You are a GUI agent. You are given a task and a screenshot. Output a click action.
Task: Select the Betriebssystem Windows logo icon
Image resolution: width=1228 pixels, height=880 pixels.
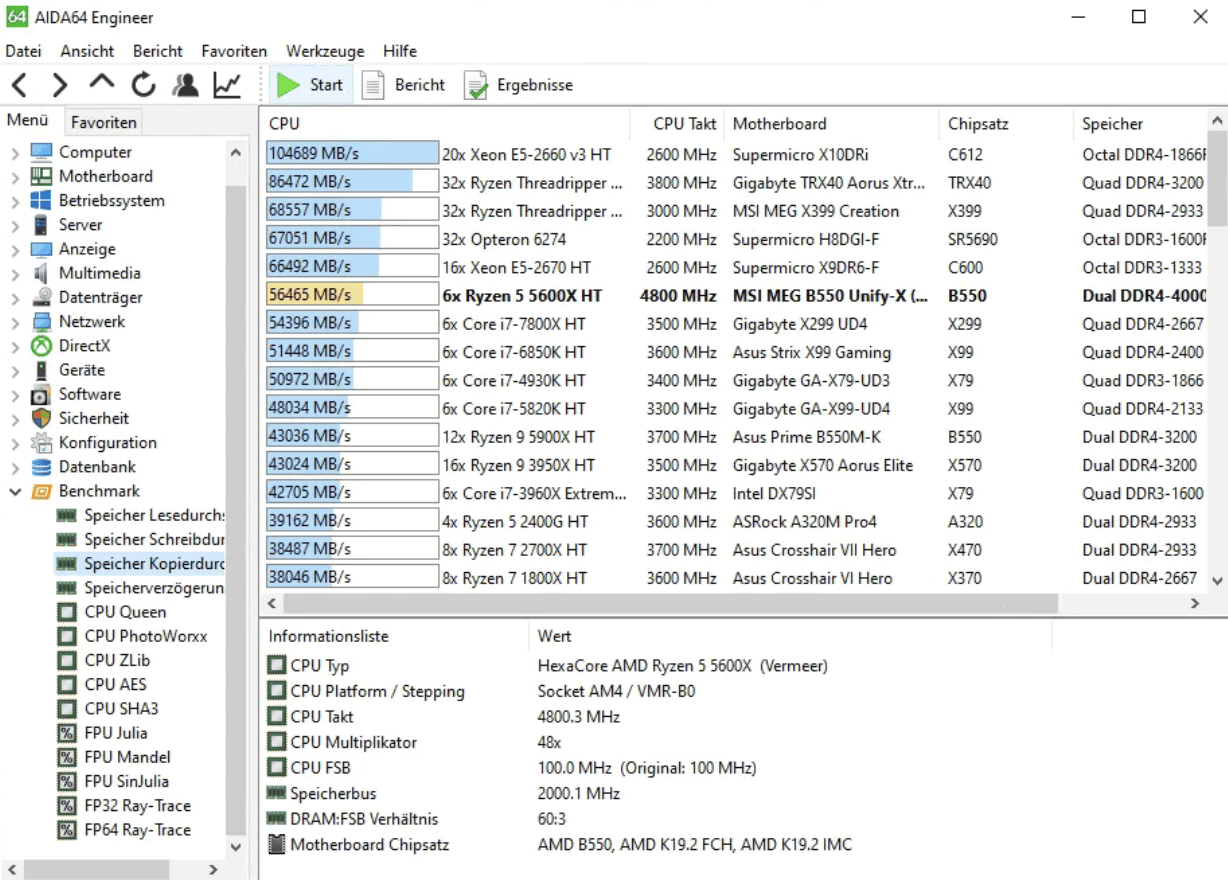point(41,200)
